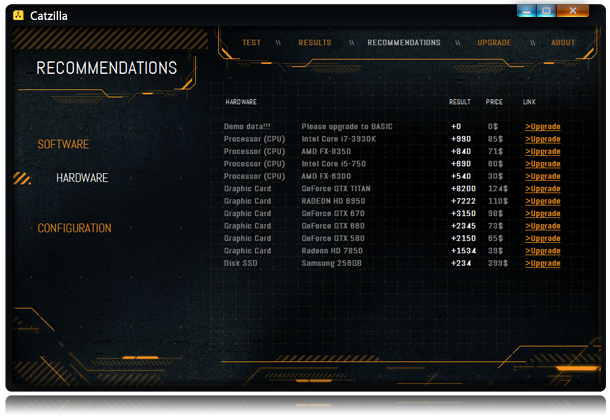Click the LINK column header
Screen dimensions: 610x420
click(529, 102)
